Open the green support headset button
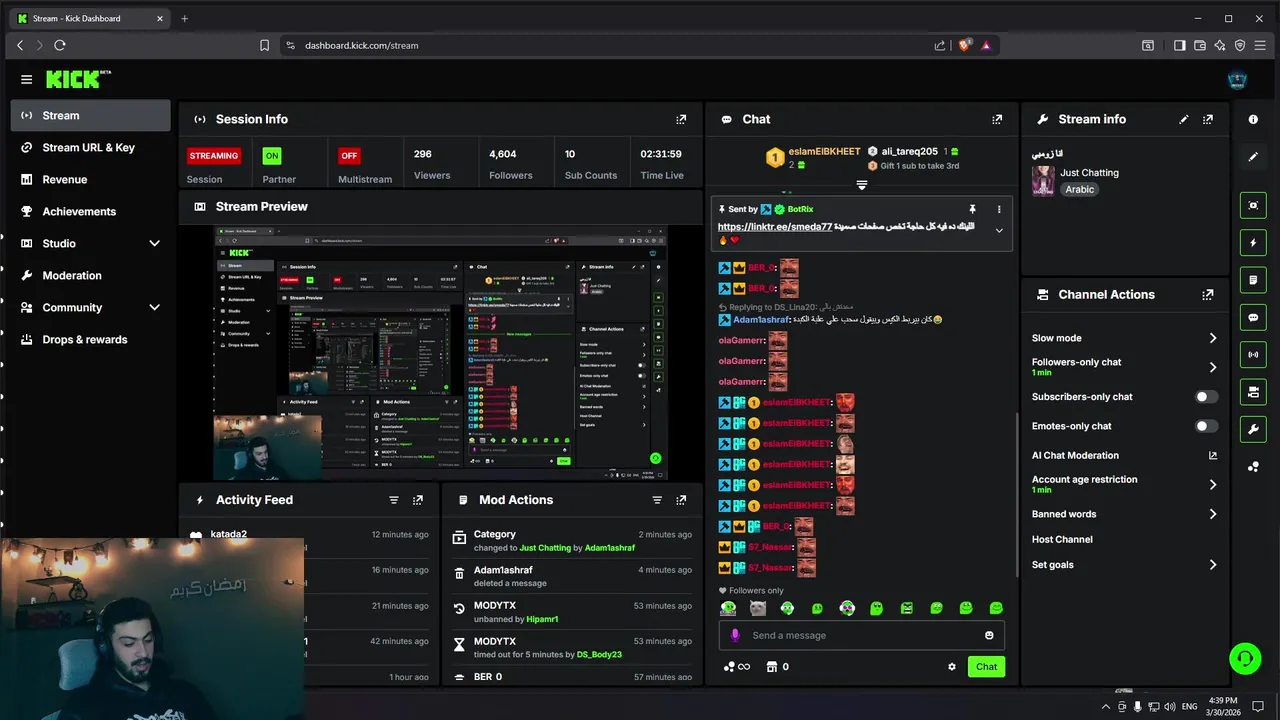This screenshot has width=1280, height=720. pos(1245,658)
